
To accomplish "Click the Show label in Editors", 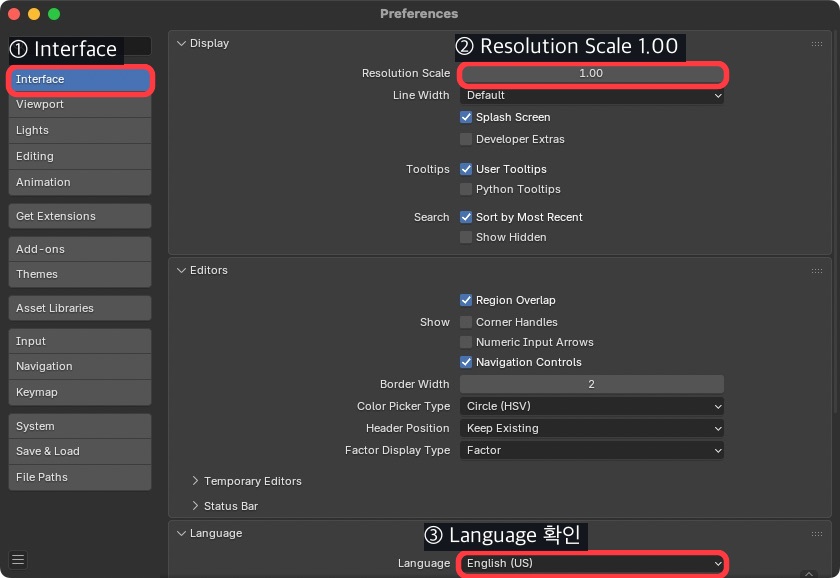I will 434,322.
